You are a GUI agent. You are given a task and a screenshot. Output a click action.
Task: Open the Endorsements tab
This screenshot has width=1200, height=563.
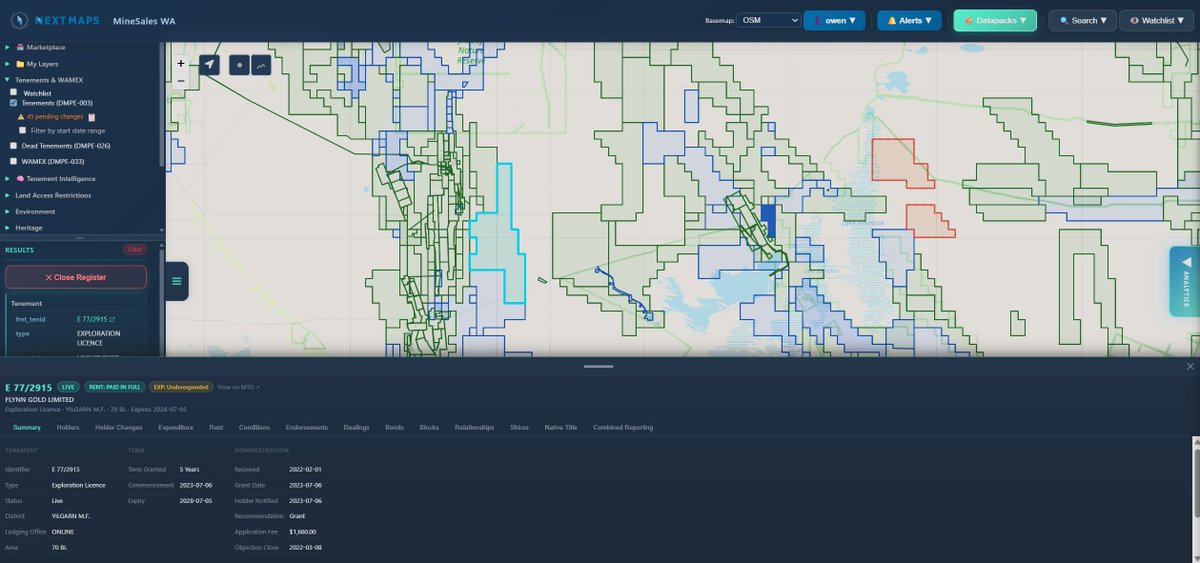307,427
